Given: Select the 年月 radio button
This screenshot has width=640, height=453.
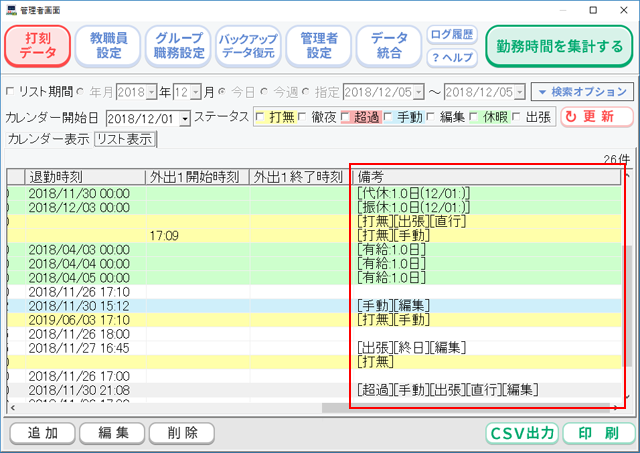Looking at the screenshot, I should [x=80, y=92].
